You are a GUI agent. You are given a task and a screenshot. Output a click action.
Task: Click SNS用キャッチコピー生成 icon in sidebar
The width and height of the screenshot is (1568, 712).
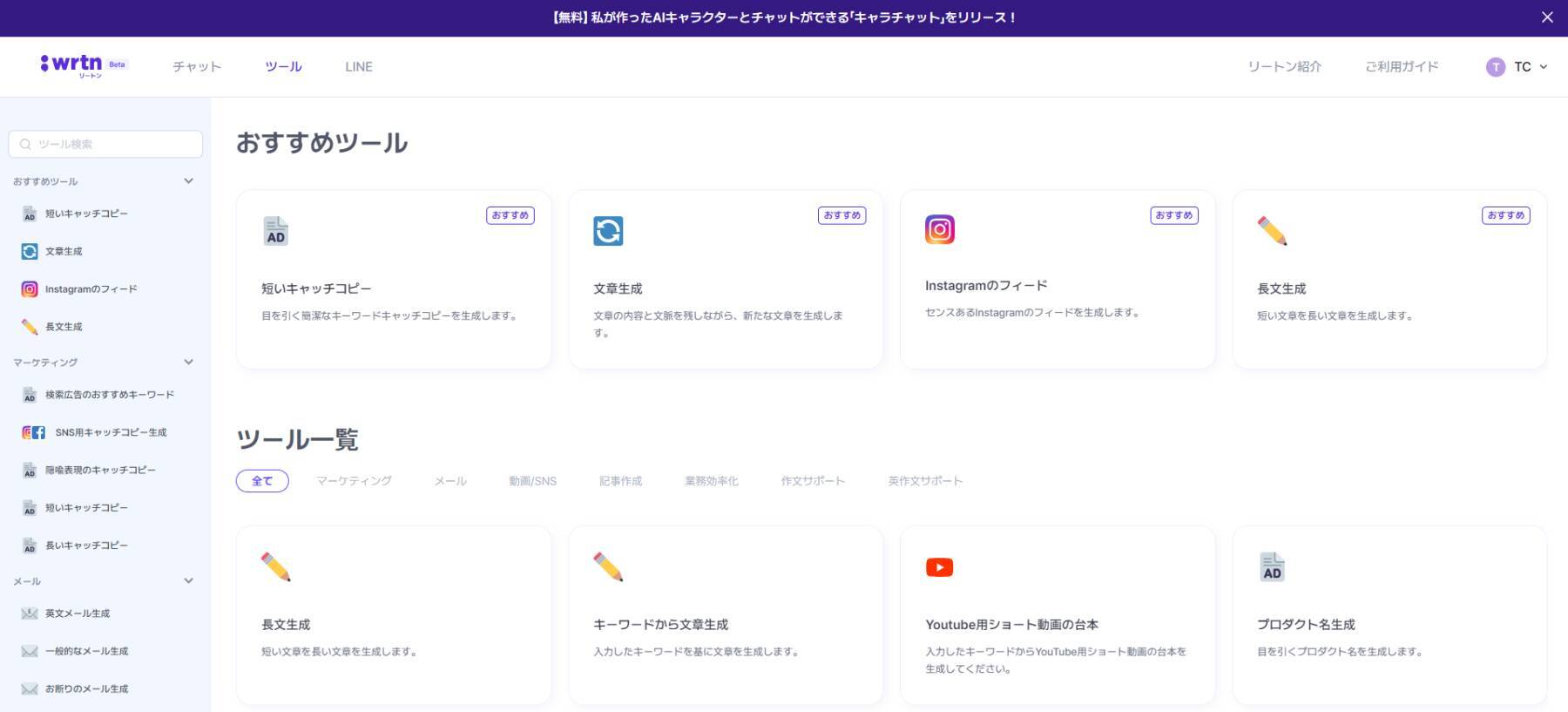(x=33, y=432)
